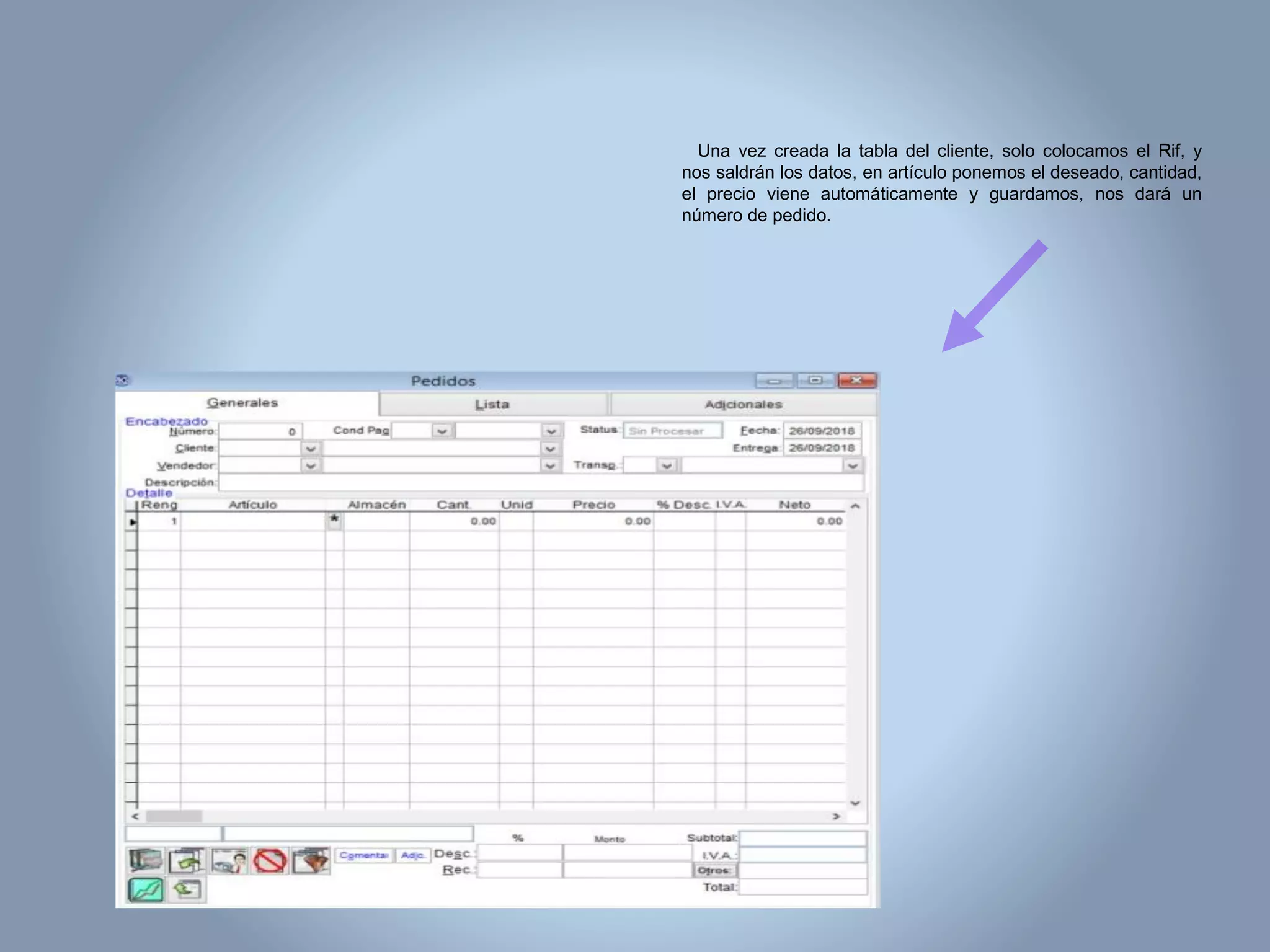Image resolution: width=1270 pixels, height=952 pixels.
Task: Click the computer/inventory icon button
Action: point(145,861)
